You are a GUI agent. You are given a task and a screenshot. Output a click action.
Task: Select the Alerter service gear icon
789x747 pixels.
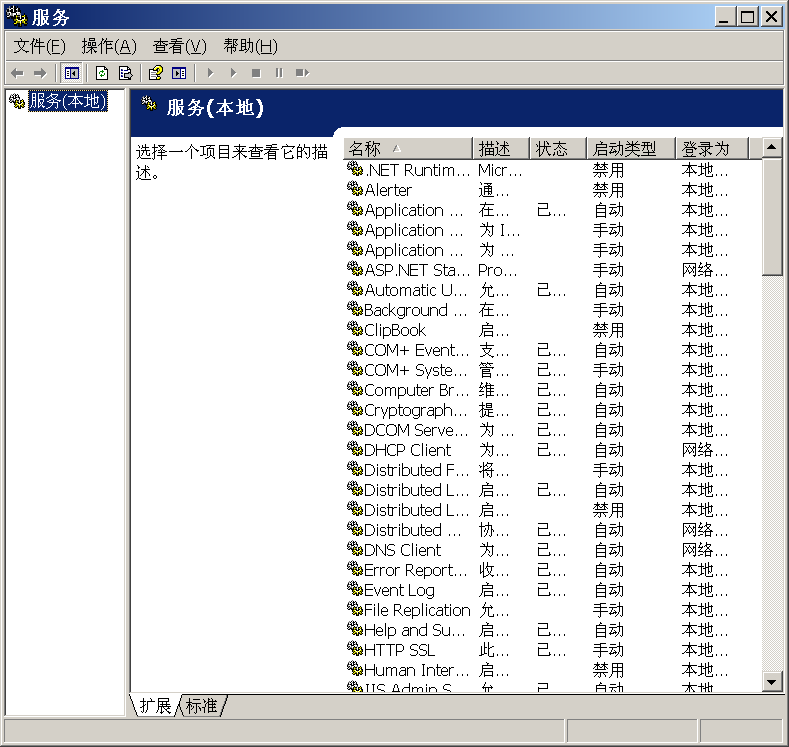tap(355, 189)
